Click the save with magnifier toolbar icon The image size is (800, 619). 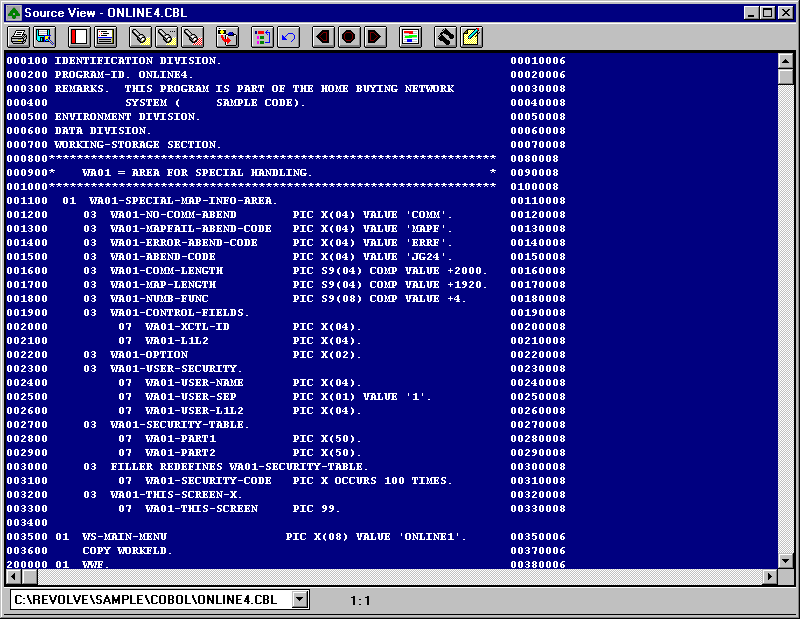pos(44,37)
